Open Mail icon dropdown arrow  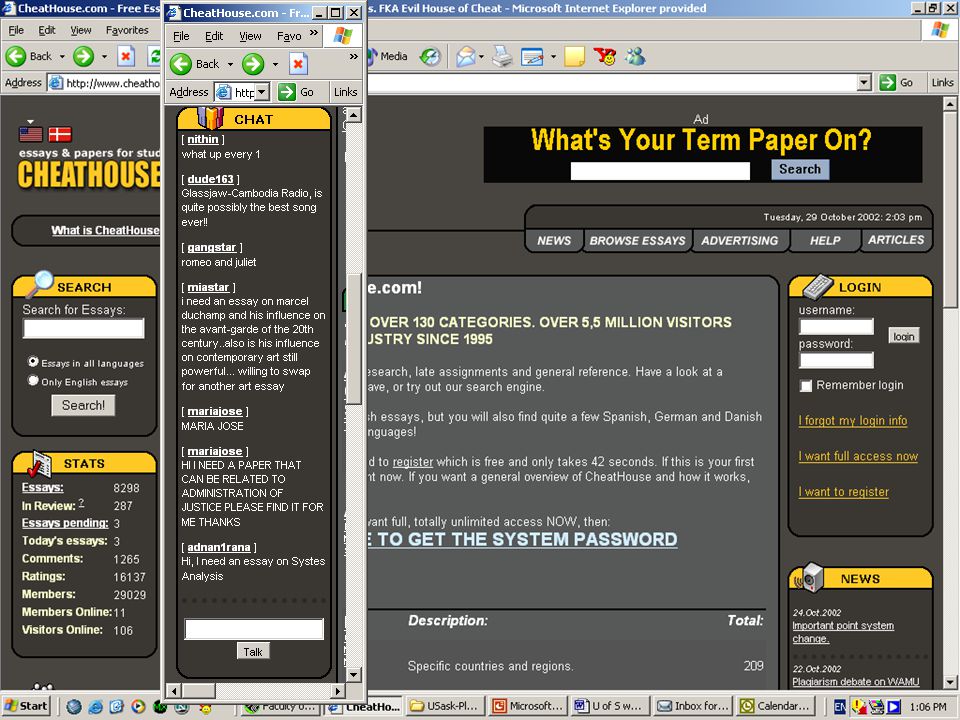[481, 57]
